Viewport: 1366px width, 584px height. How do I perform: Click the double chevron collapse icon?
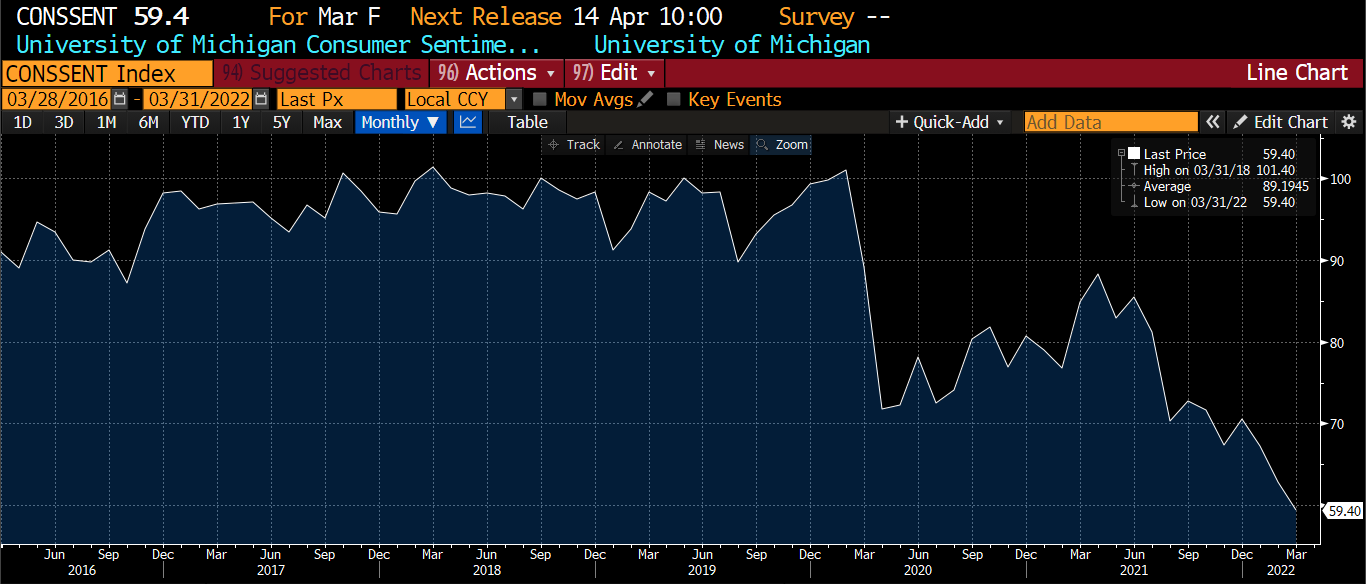click(1212, 122)
